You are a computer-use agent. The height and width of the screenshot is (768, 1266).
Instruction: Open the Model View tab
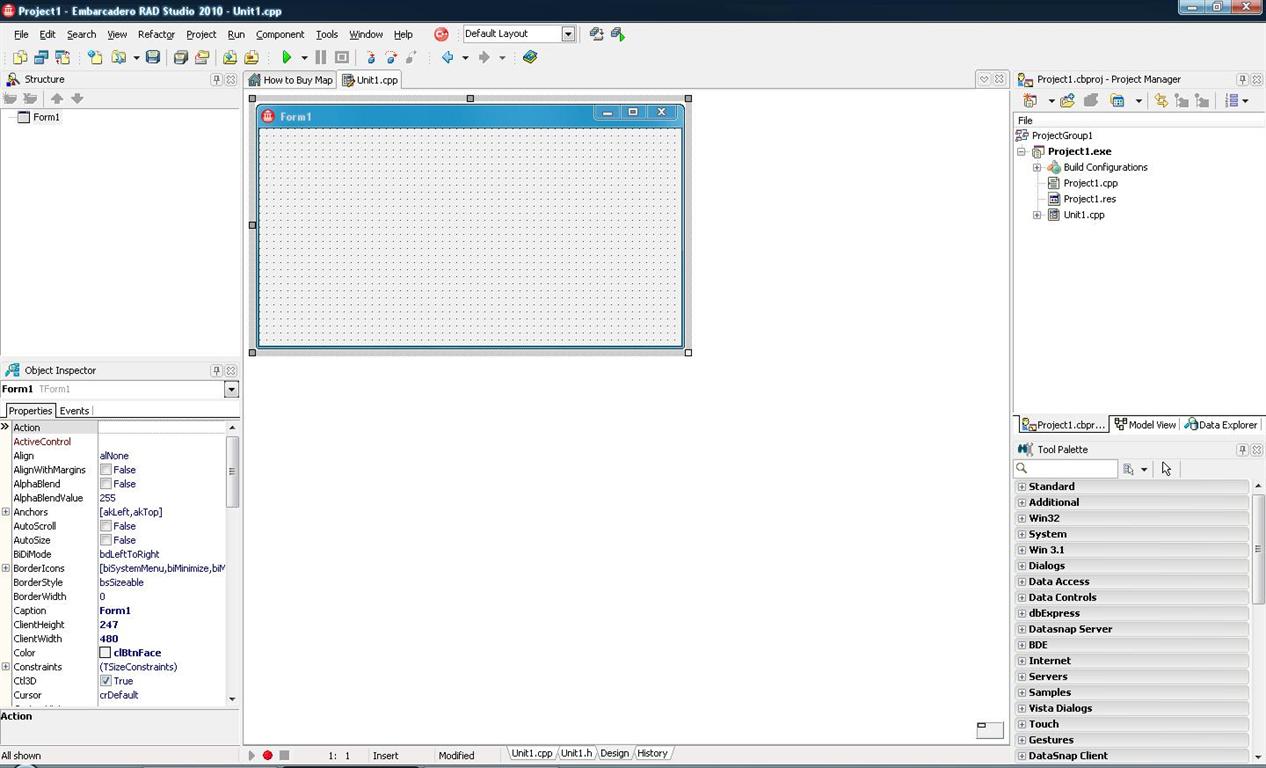(1145, 425)
